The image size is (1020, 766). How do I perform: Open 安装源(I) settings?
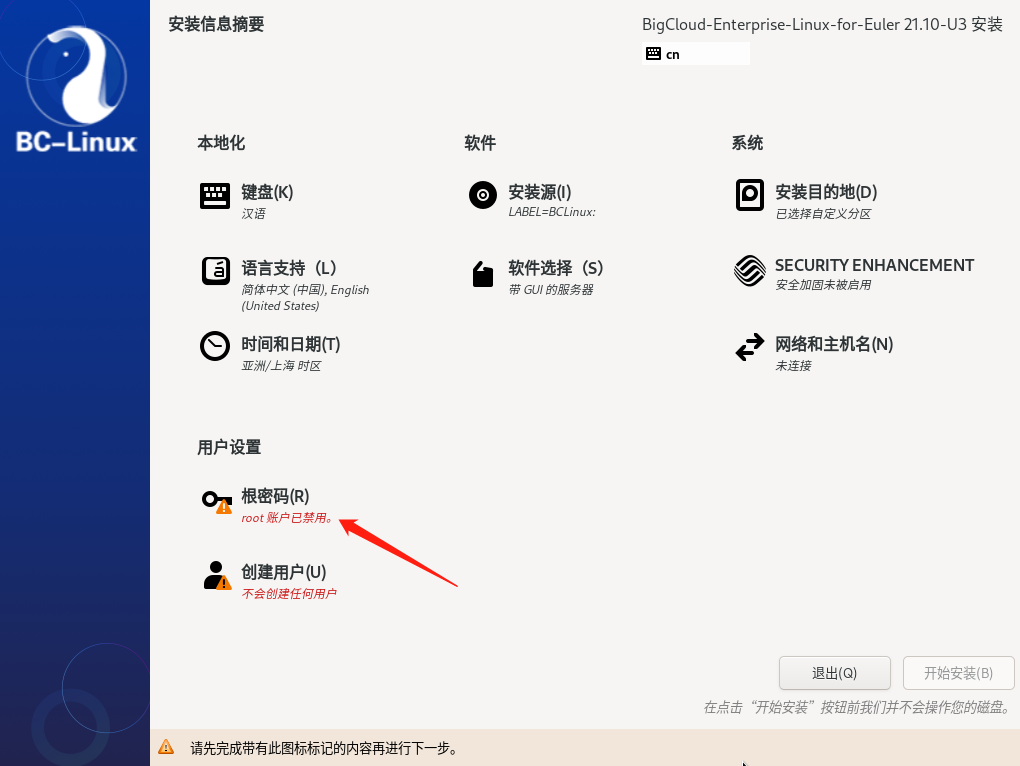coord(539,192)
